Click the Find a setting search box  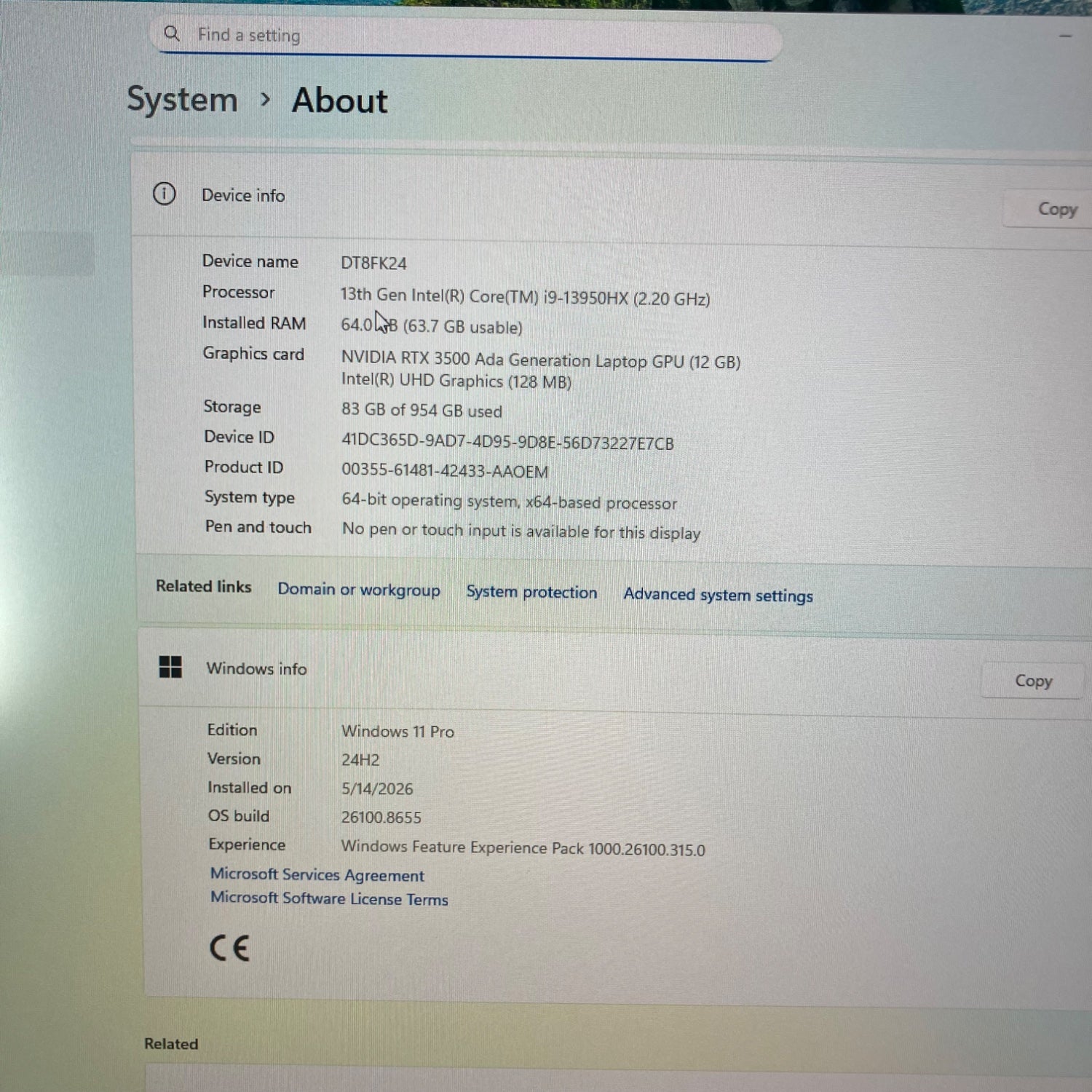466,38
